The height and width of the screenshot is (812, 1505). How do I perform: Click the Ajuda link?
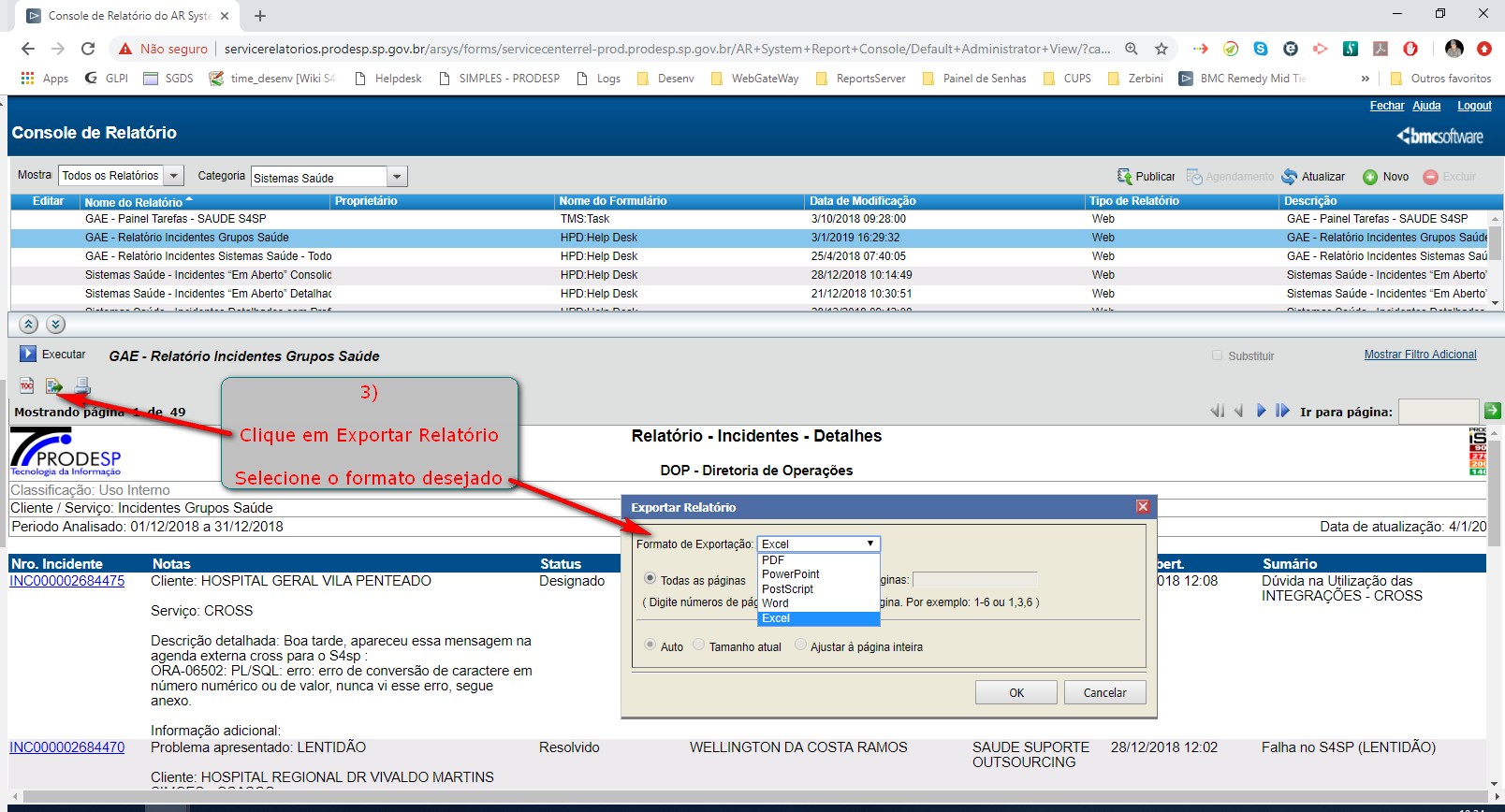1426,106
